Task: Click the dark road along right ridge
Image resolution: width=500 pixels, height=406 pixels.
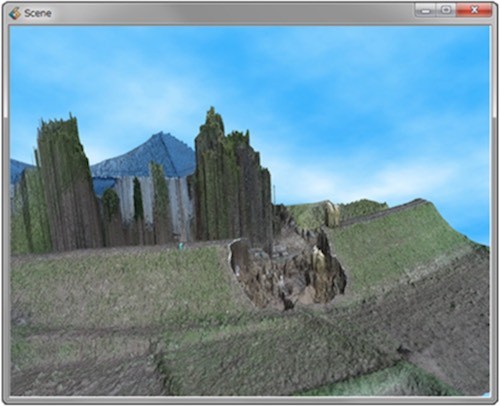Action: click(383, 212)
